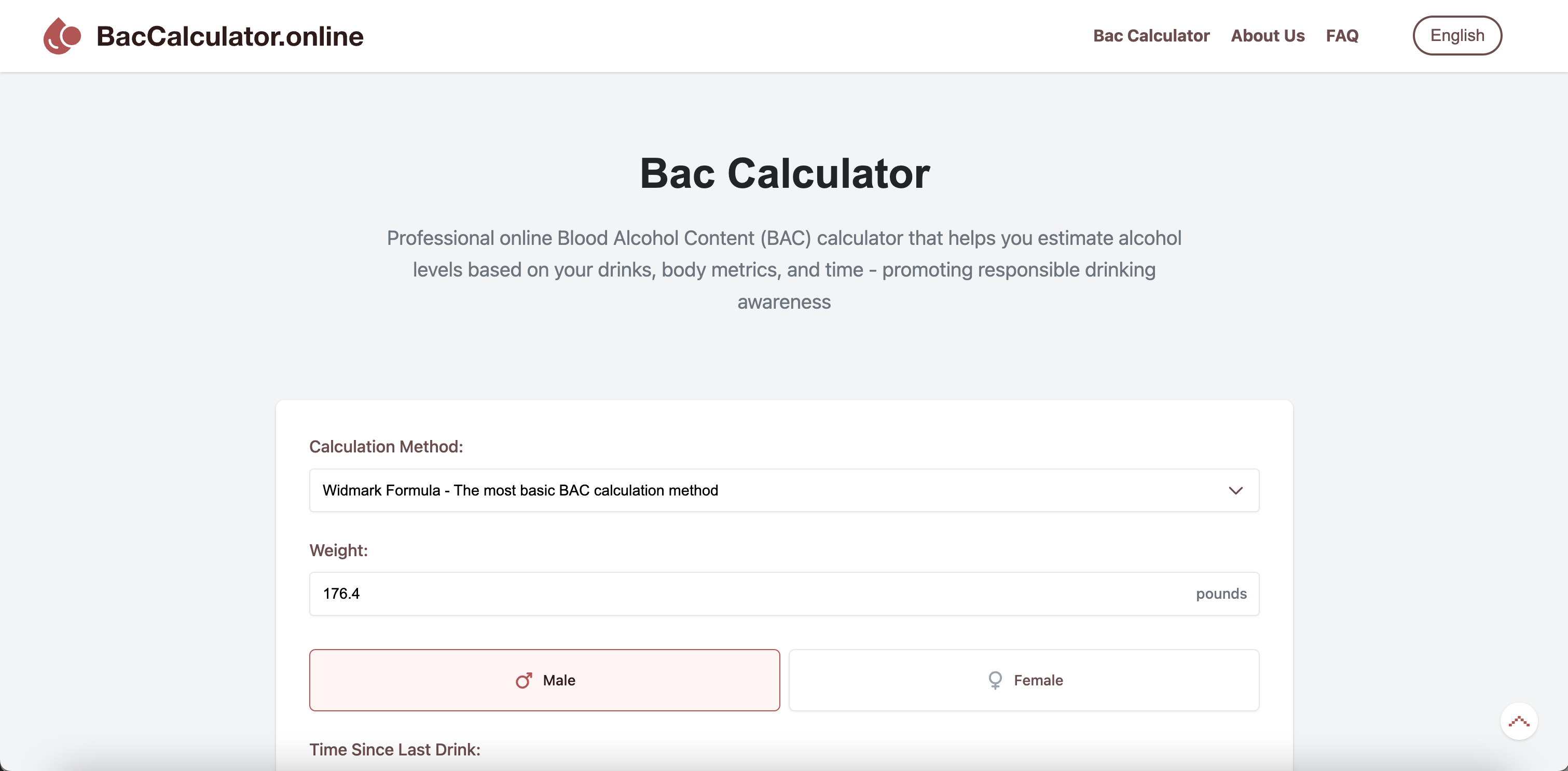1568x771 pixels.
Task: Click the male gender symbol icon
Action: pos(524,680)
